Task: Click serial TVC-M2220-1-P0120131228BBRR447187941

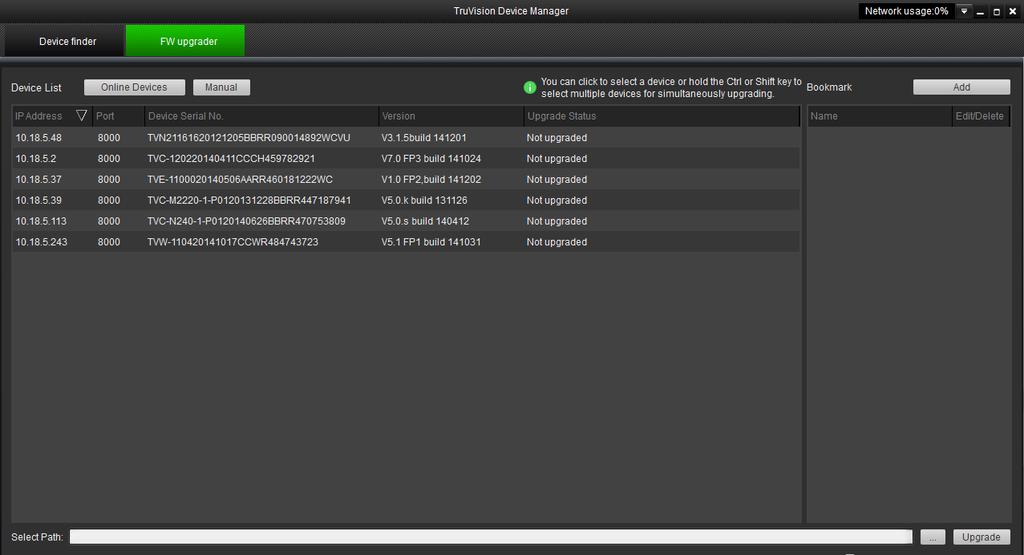Action: click(249, 200)
